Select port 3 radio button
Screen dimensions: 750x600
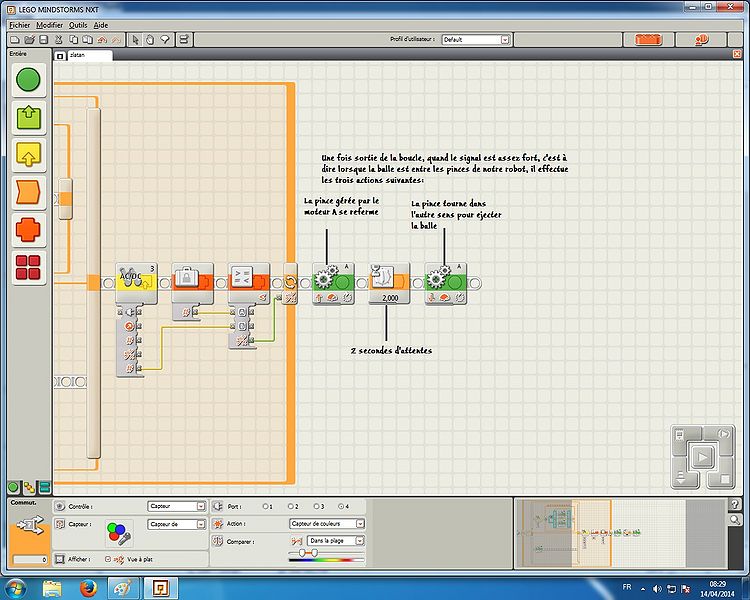coord(317,506)
